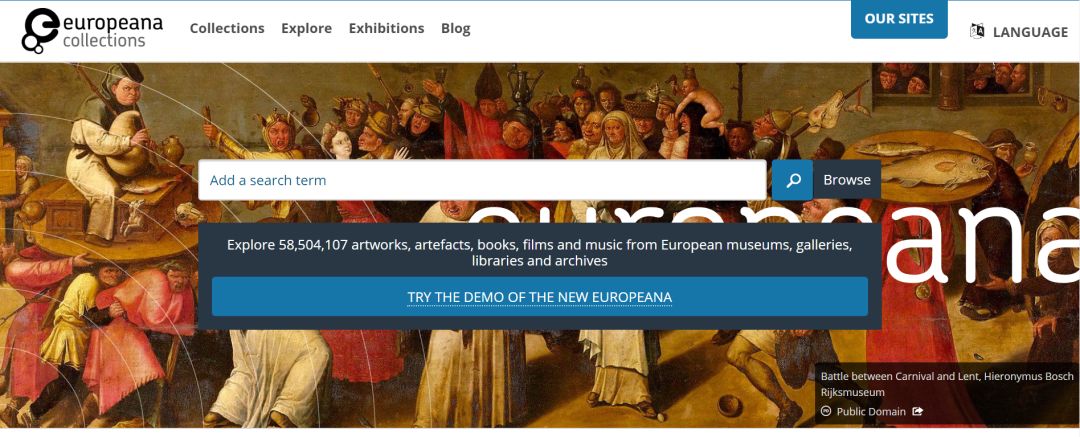The image size is (1080, 437).
Task: Go to Exhibitions in the top navigation
Action: (x=386, y=28)
